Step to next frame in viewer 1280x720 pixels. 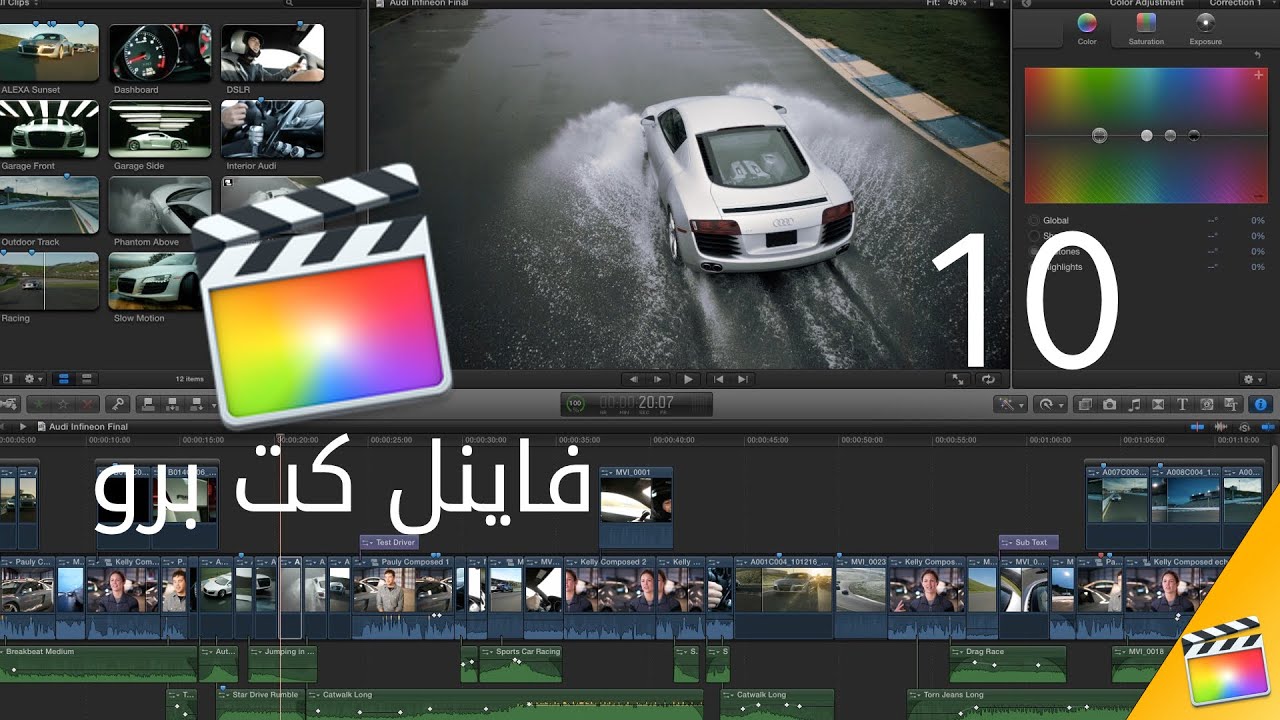[658, 379]
